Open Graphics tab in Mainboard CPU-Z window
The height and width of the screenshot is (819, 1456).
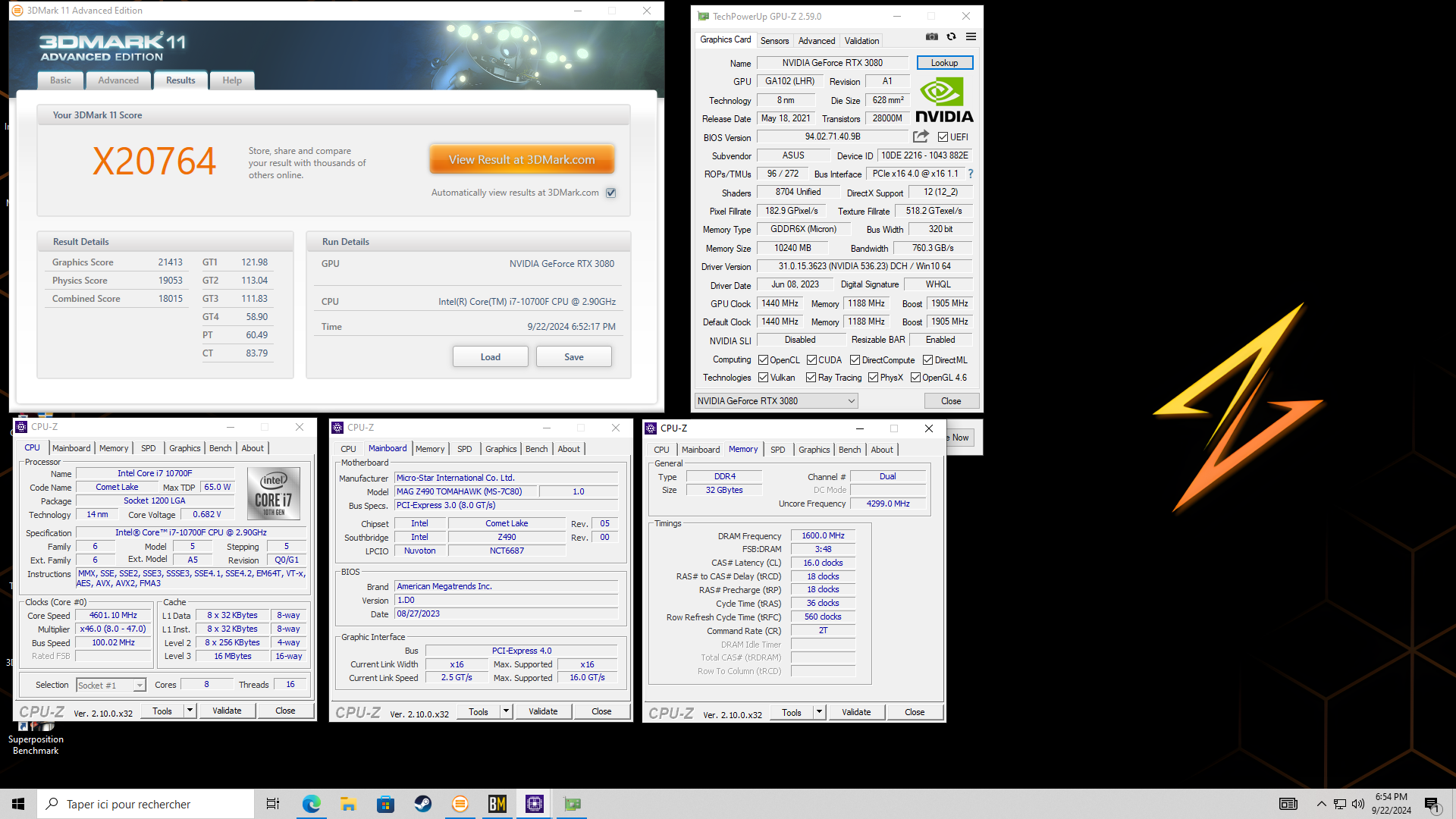point(501,449)
